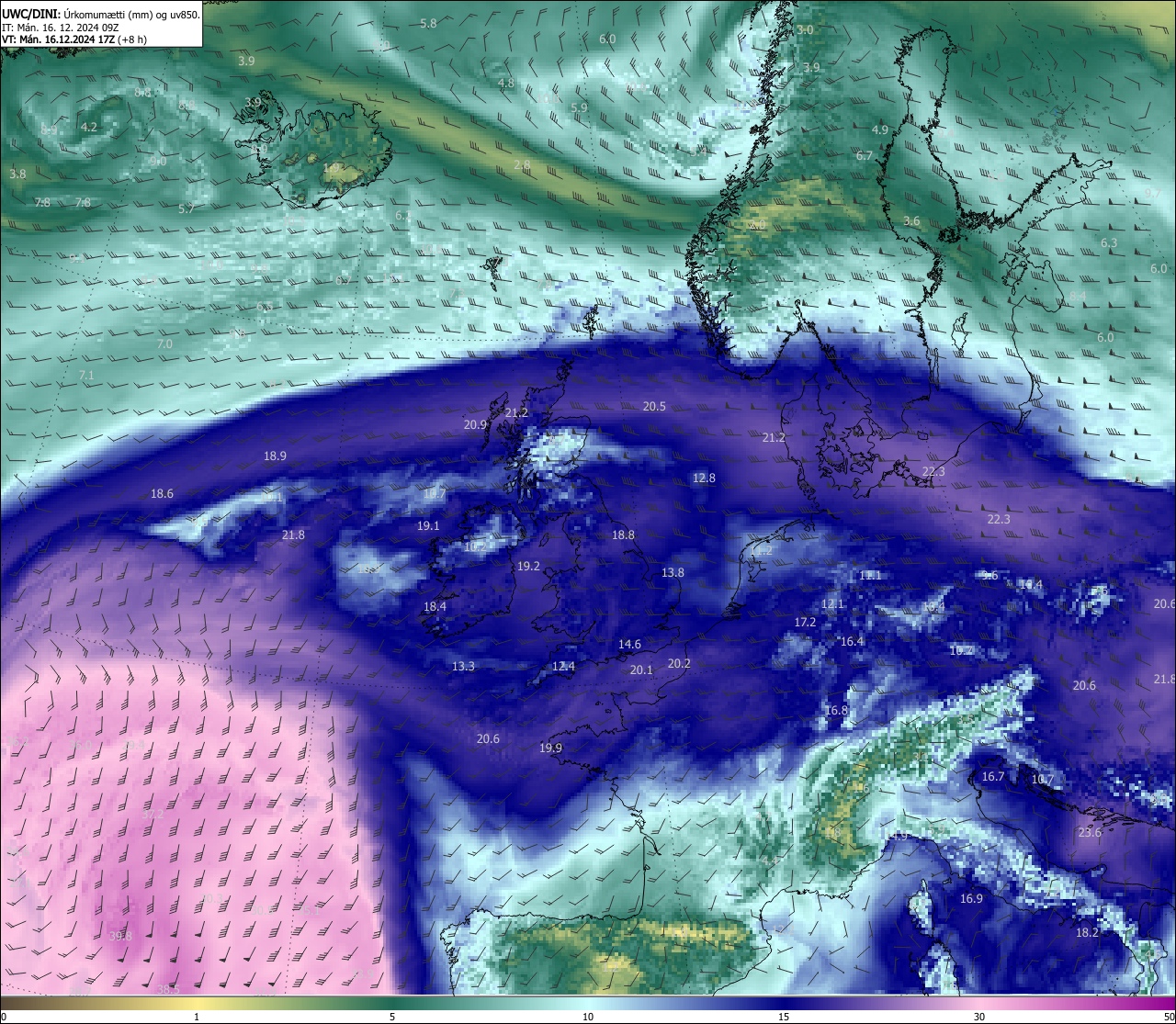Click the 18.8 value label
1176x1024 pixels.
[x=623, y=535]
